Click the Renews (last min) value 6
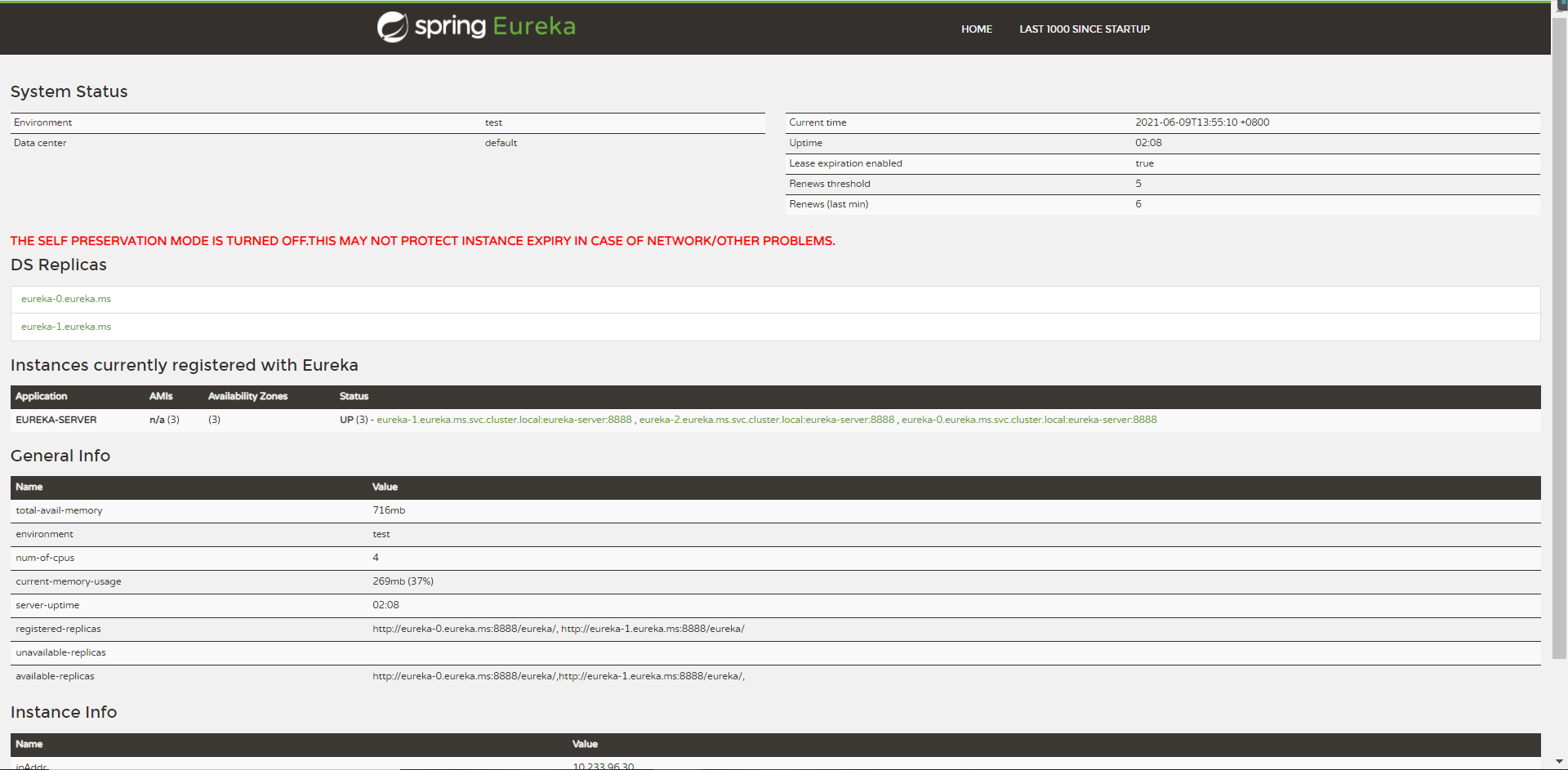 click(1138, 204)
